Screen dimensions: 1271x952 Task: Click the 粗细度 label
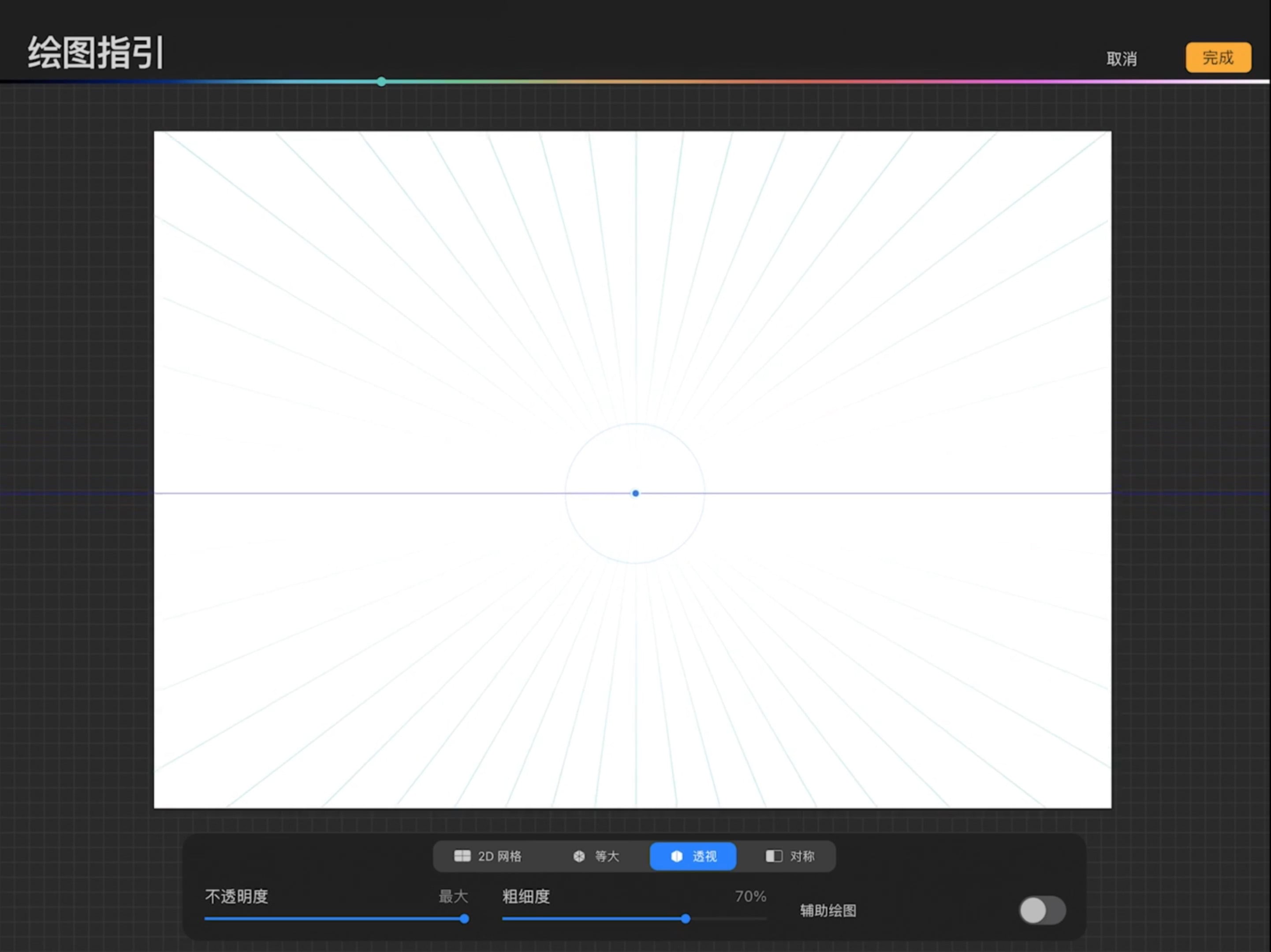(x=526, y=896)
